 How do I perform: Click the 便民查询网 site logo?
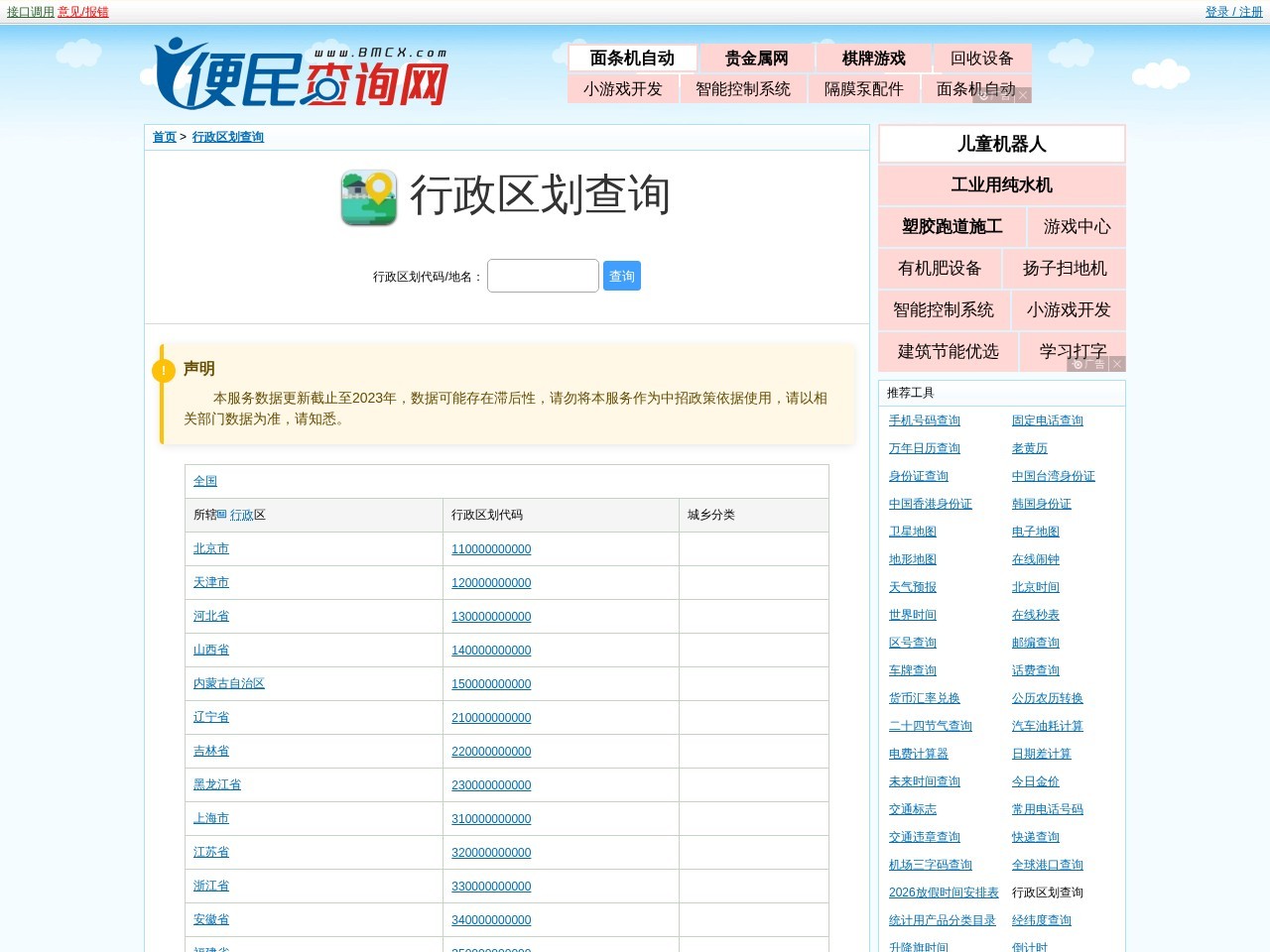[302, 73]
